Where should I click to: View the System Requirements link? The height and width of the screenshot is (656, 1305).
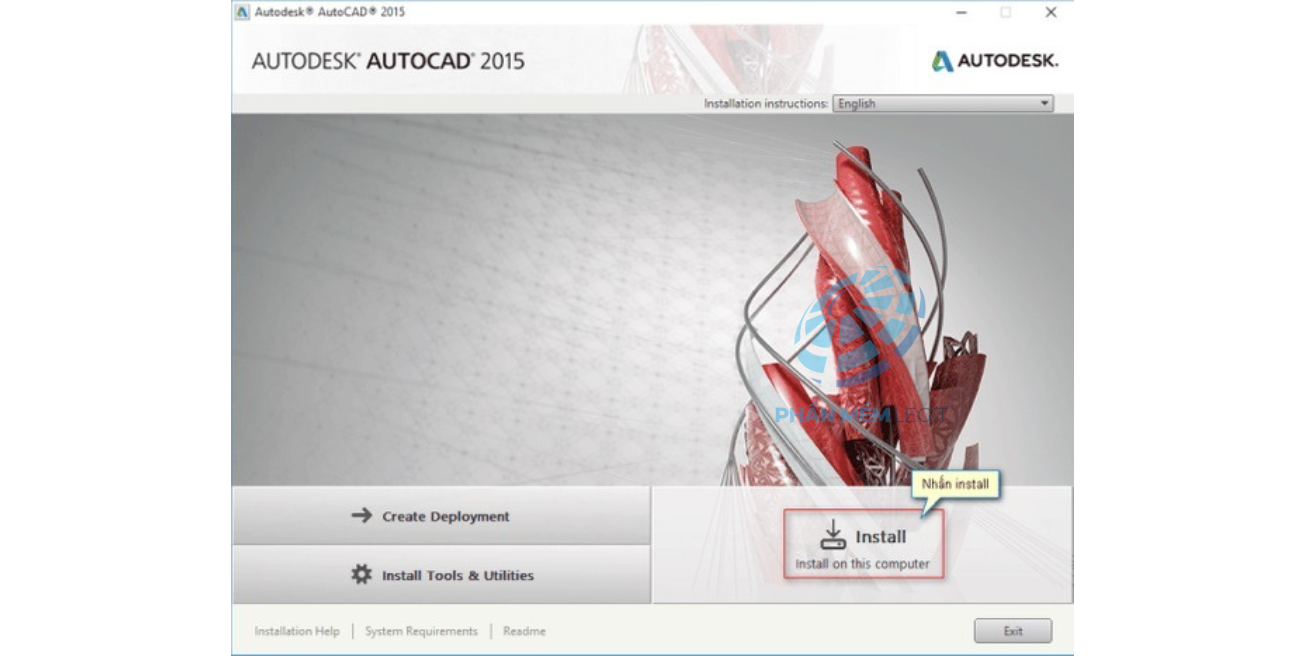click(421, 631)
